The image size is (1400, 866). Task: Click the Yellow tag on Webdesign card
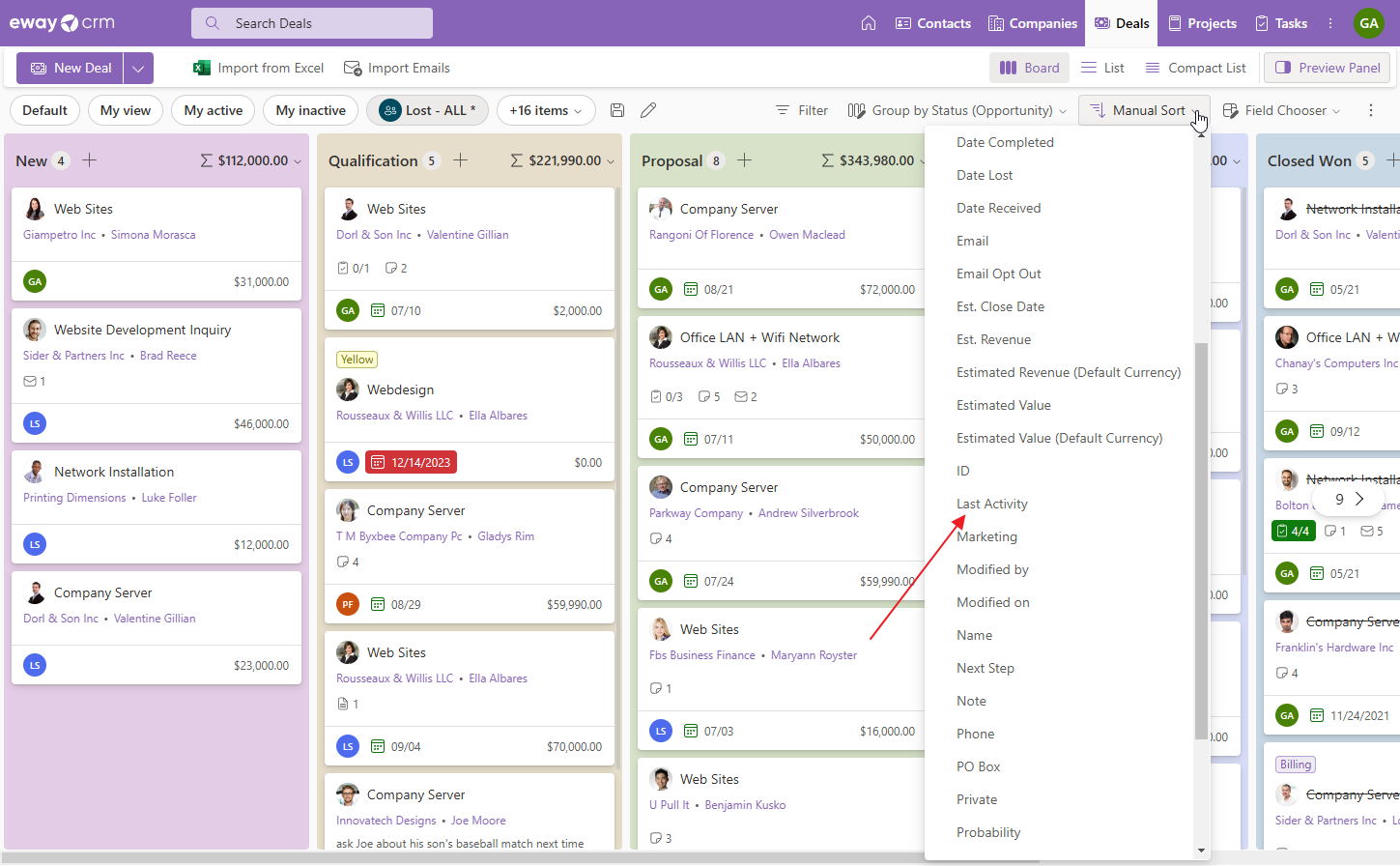pyautogui.click(x=357, y=360)
